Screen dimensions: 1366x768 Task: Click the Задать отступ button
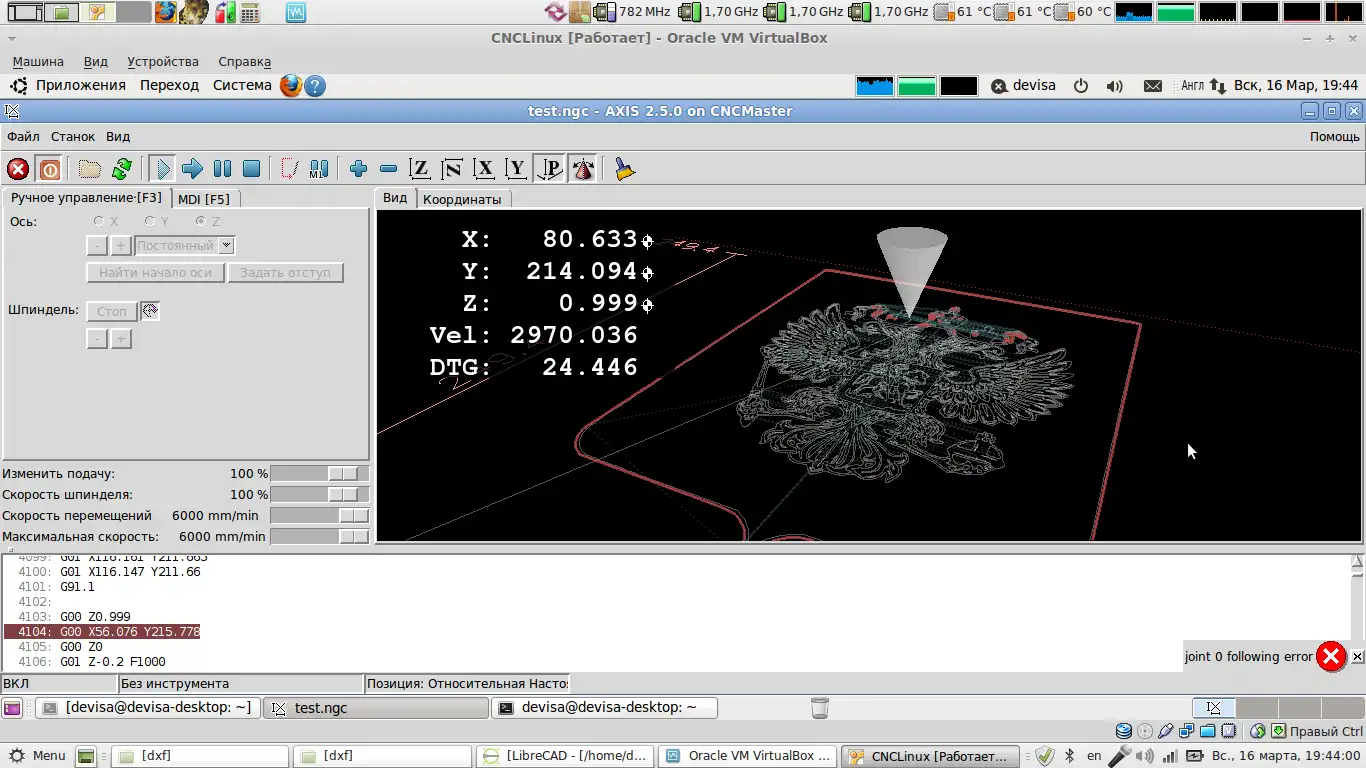[285, 272]
